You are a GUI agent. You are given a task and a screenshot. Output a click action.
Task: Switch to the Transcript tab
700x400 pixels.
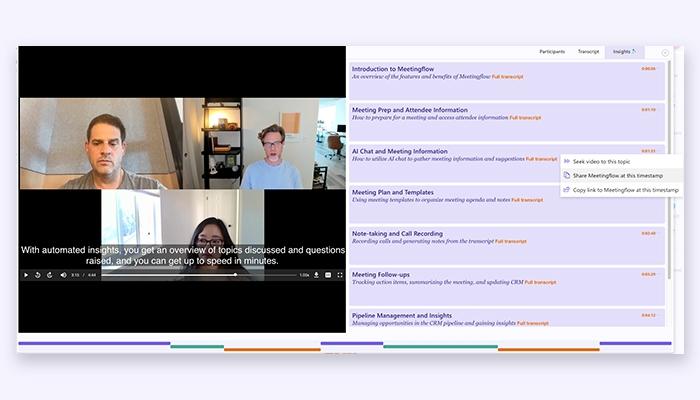588,52
